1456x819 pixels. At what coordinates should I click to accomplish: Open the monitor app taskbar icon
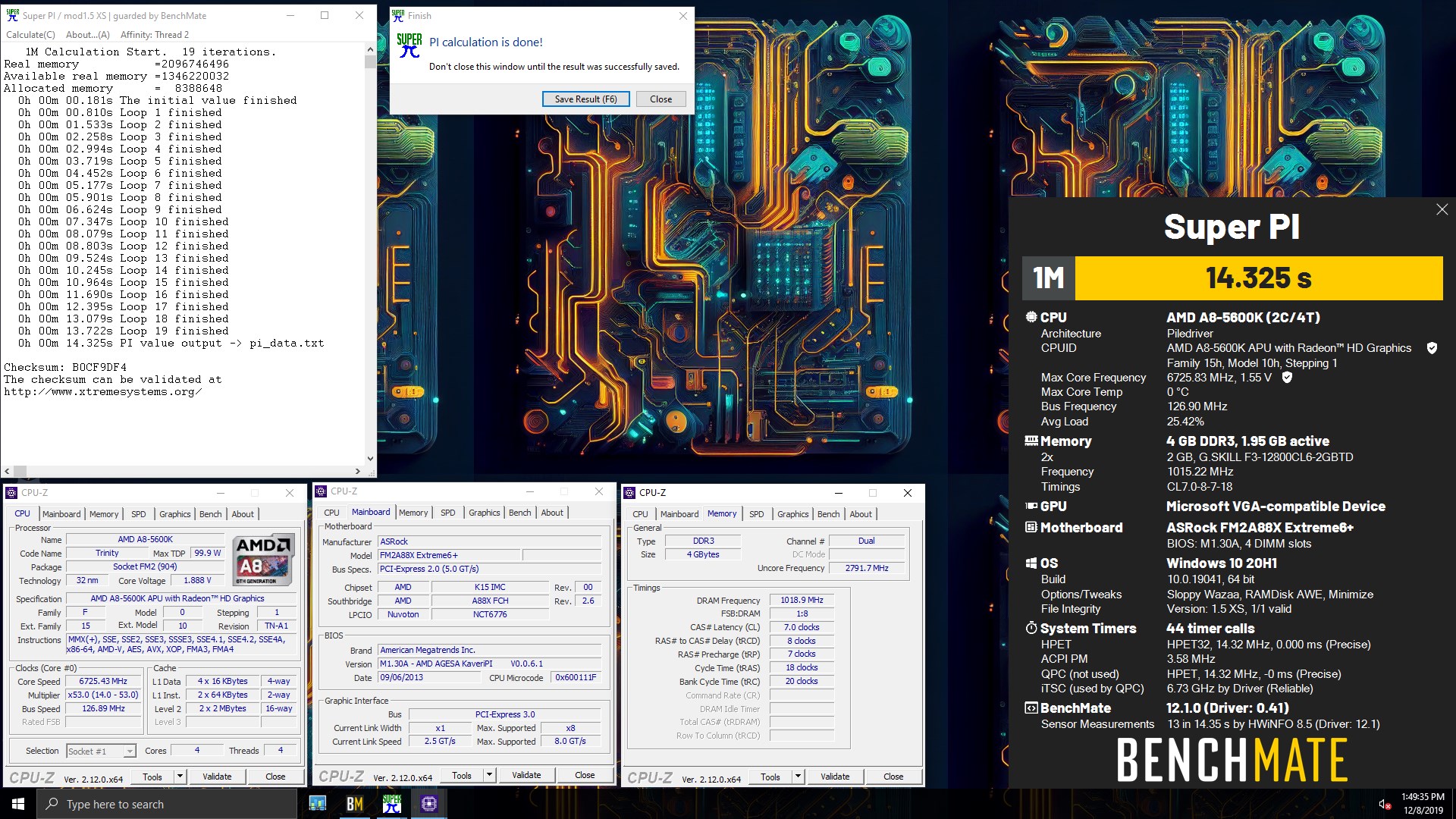point(318,804)
